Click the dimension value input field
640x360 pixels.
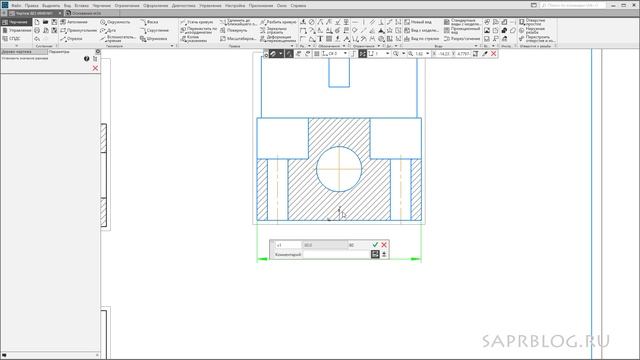325,245
